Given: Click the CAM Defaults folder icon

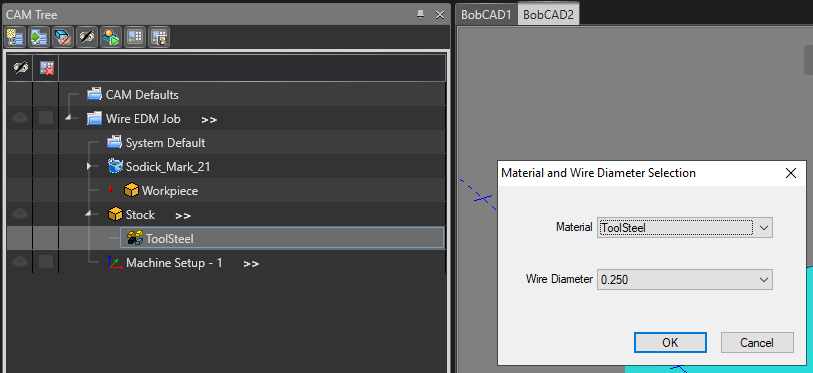Looking at the screenshot, I should 94,94.
